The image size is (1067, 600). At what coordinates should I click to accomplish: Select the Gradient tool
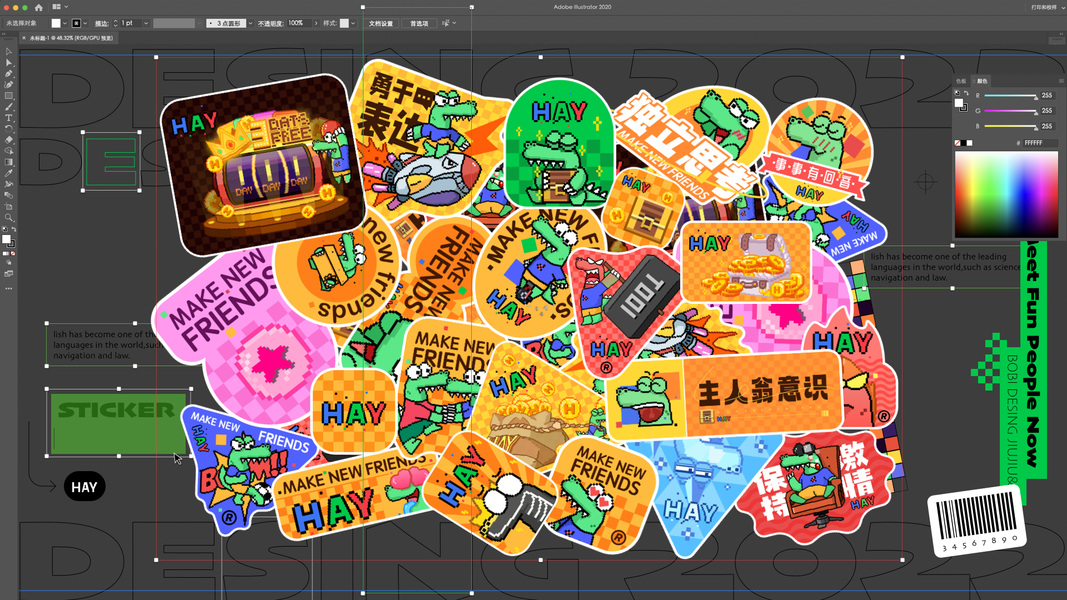9,162
